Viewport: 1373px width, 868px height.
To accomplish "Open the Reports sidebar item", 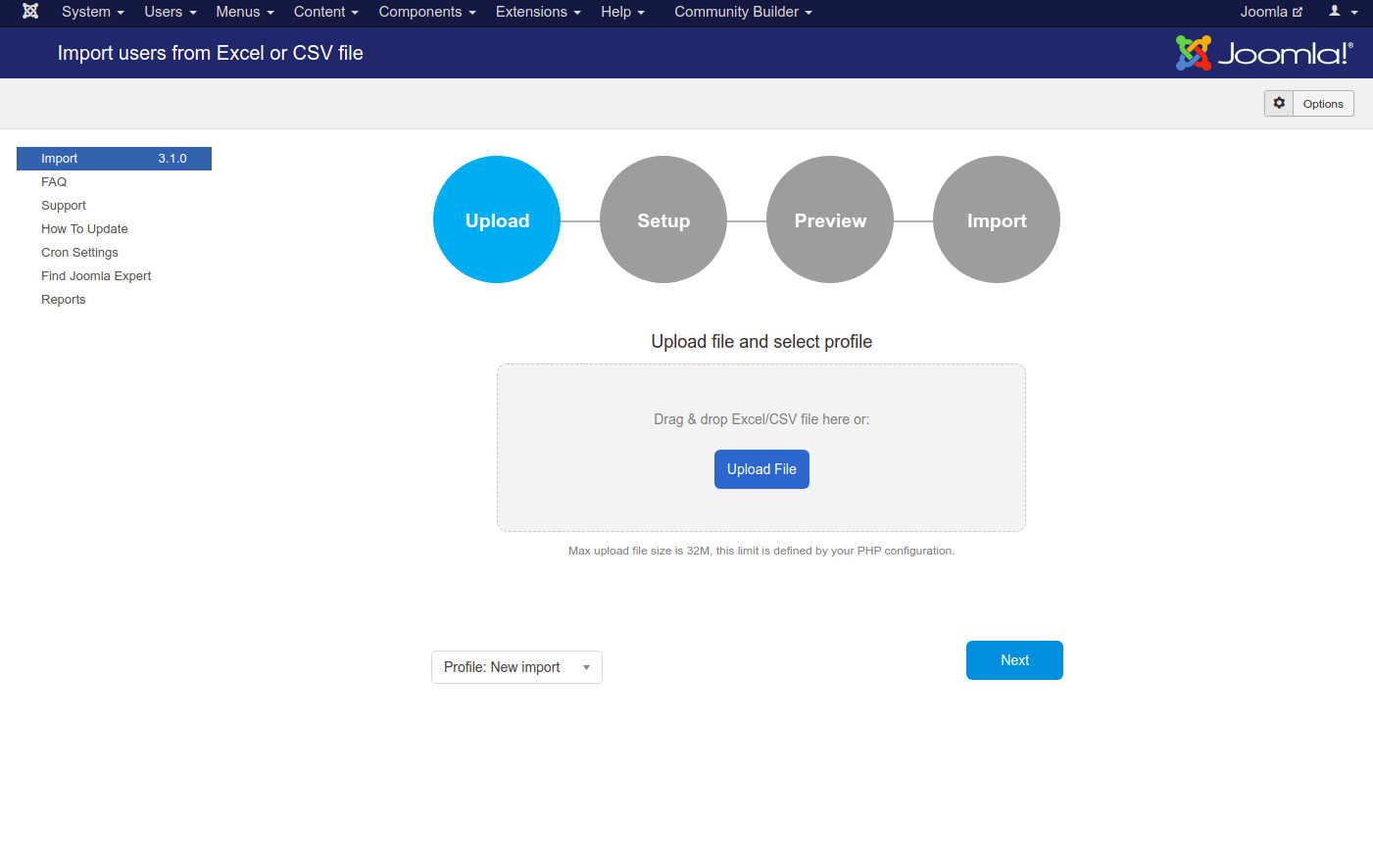I will coord(64,300).
